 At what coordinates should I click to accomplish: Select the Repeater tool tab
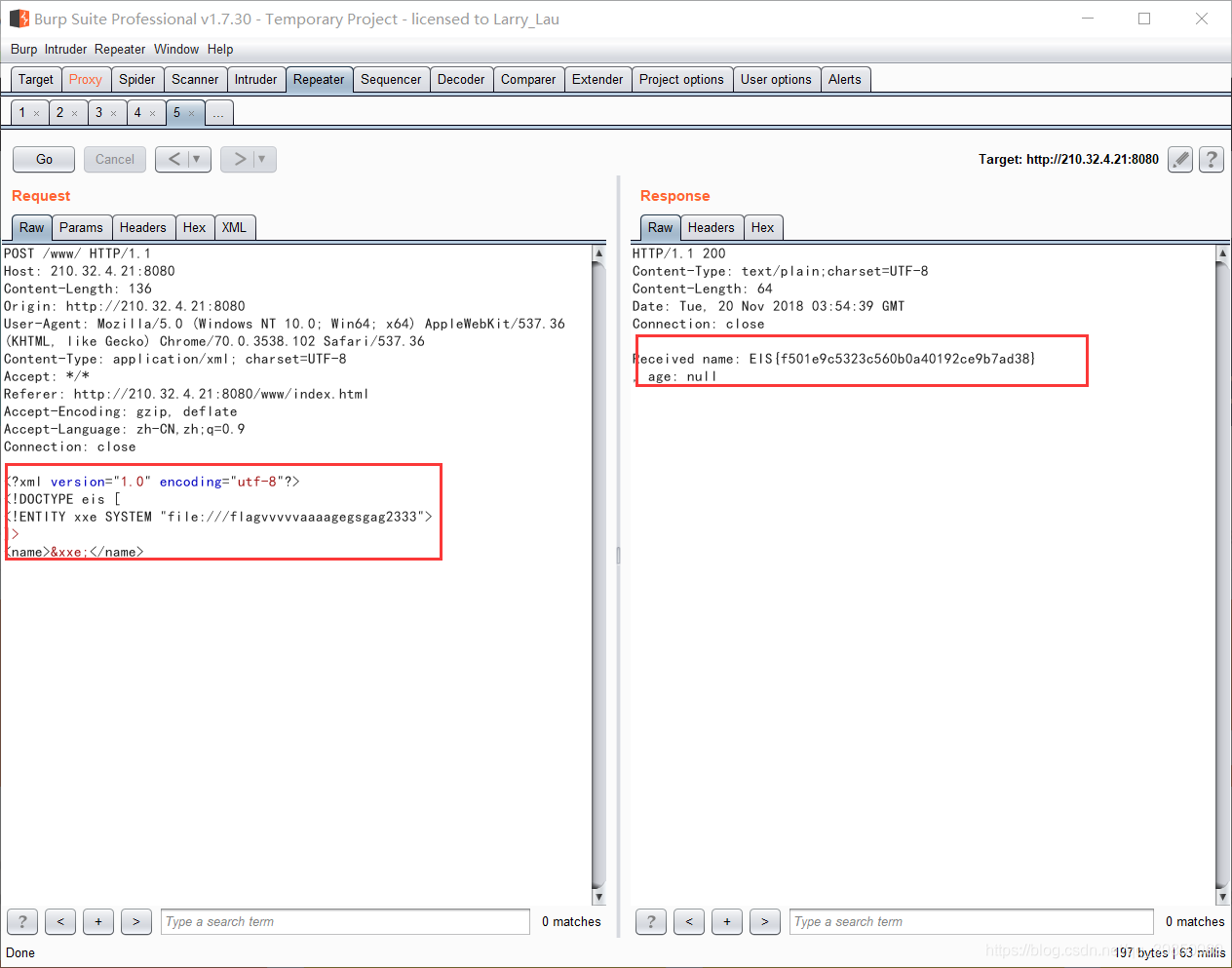[x=319, y=80]
